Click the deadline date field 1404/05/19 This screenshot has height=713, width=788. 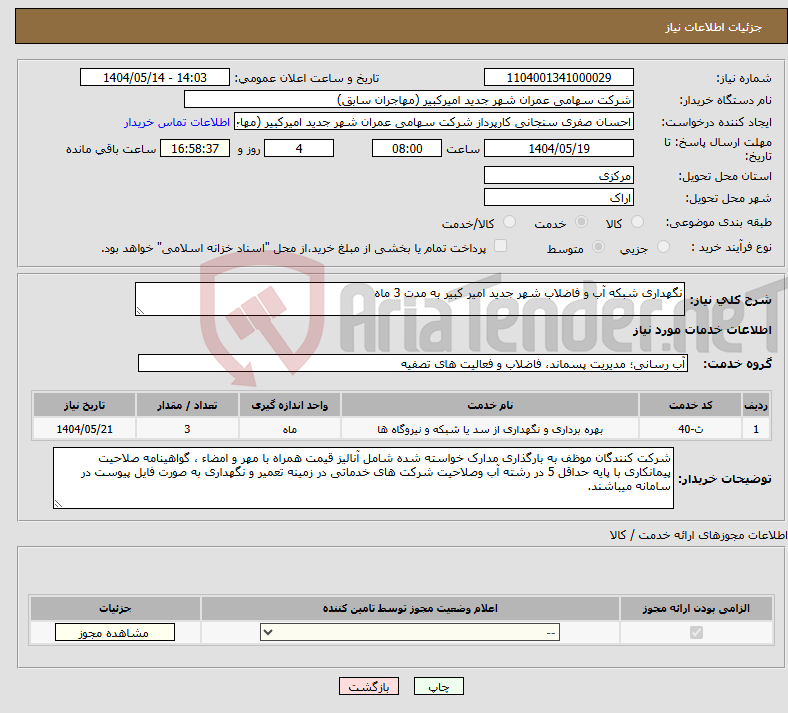point(558,148)
